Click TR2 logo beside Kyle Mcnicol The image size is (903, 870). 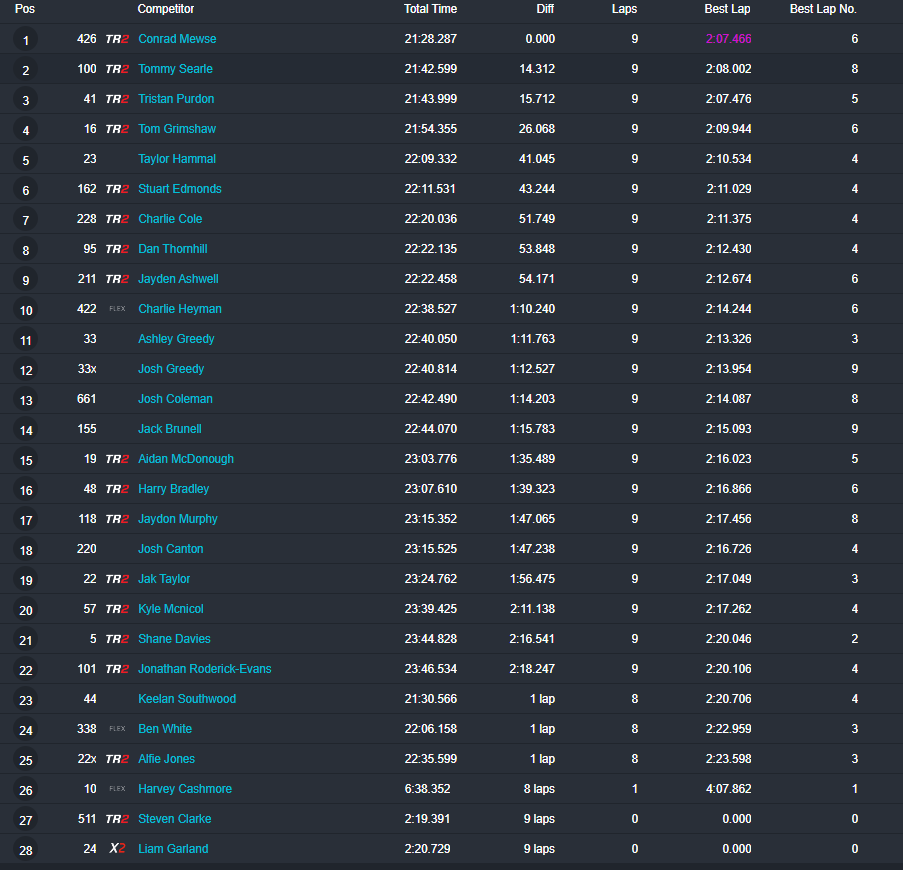pos(117,609)
